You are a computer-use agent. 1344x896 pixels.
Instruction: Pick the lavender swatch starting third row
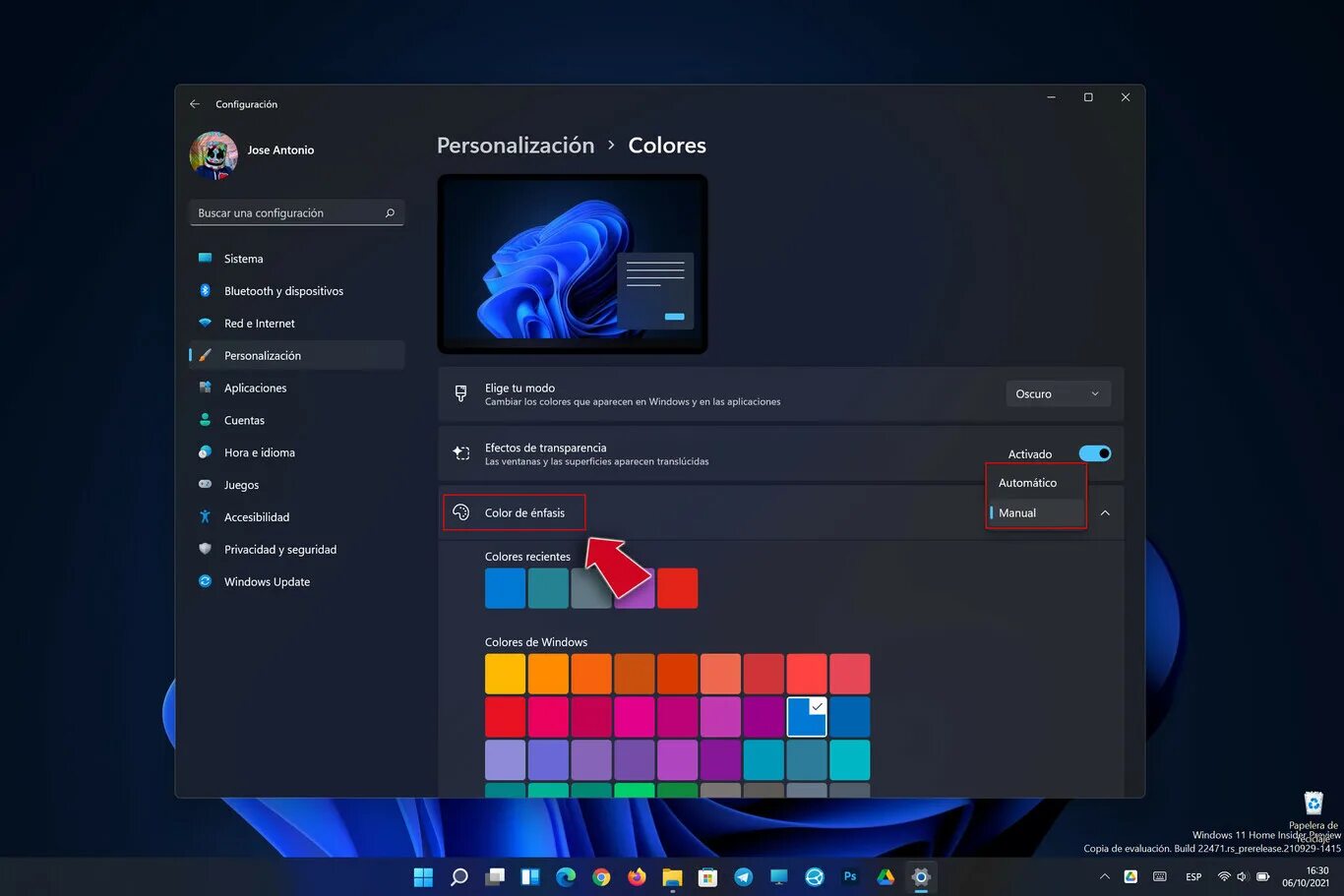505,760
